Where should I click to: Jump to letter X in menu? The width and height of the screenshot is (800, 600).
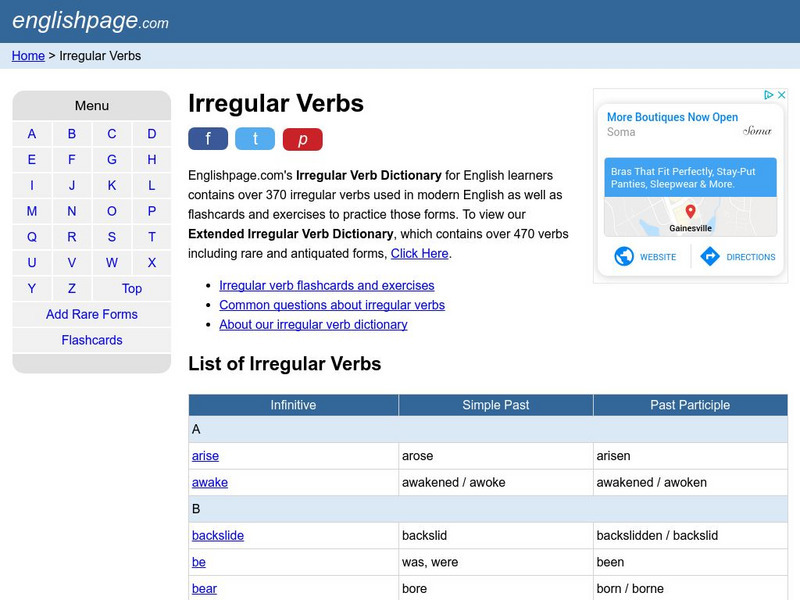click(x=152, y=263)
